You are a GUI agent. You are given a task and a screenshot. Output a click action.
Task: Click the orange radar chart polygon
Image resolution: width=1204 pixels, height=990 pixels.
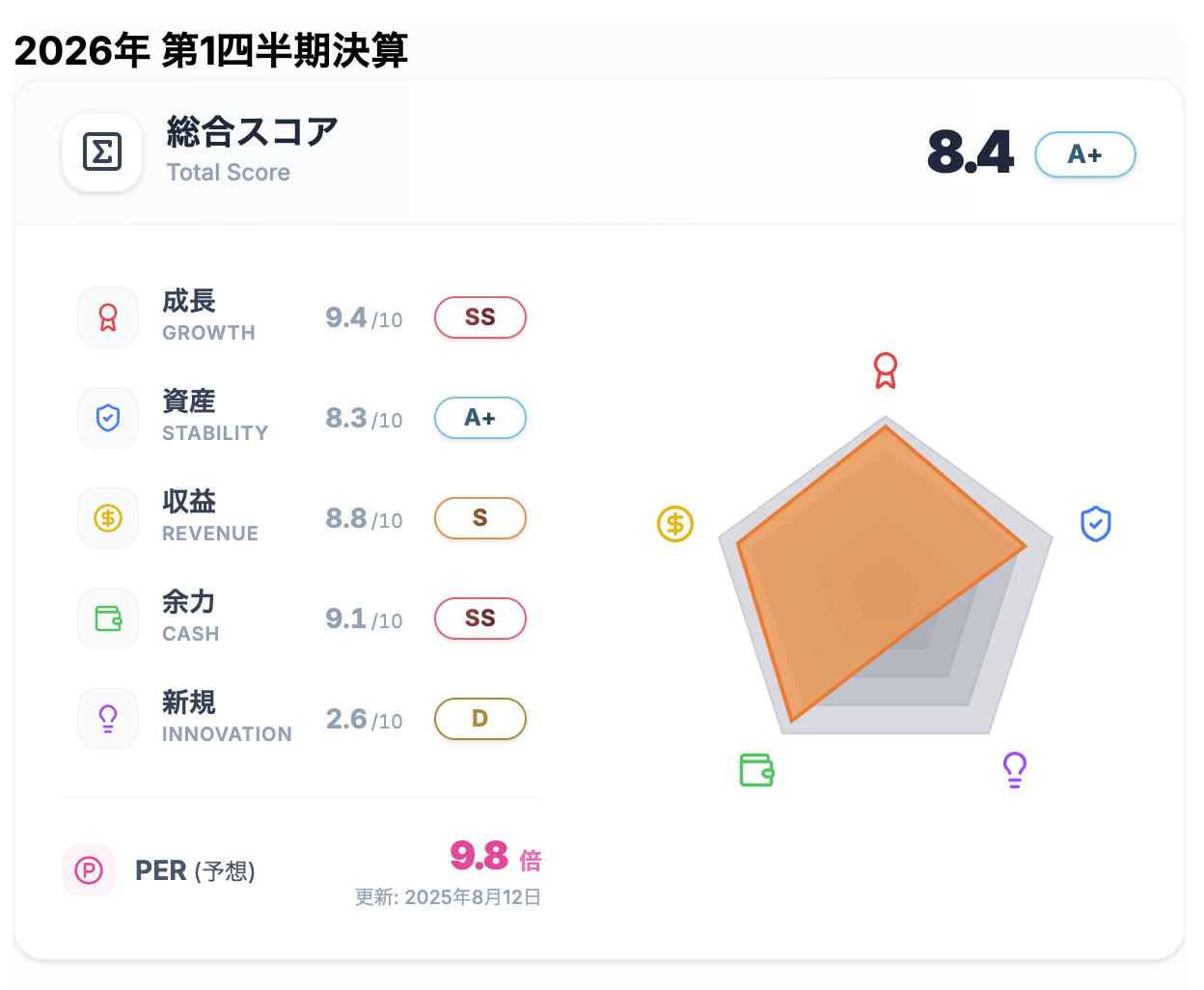point(859,560)
